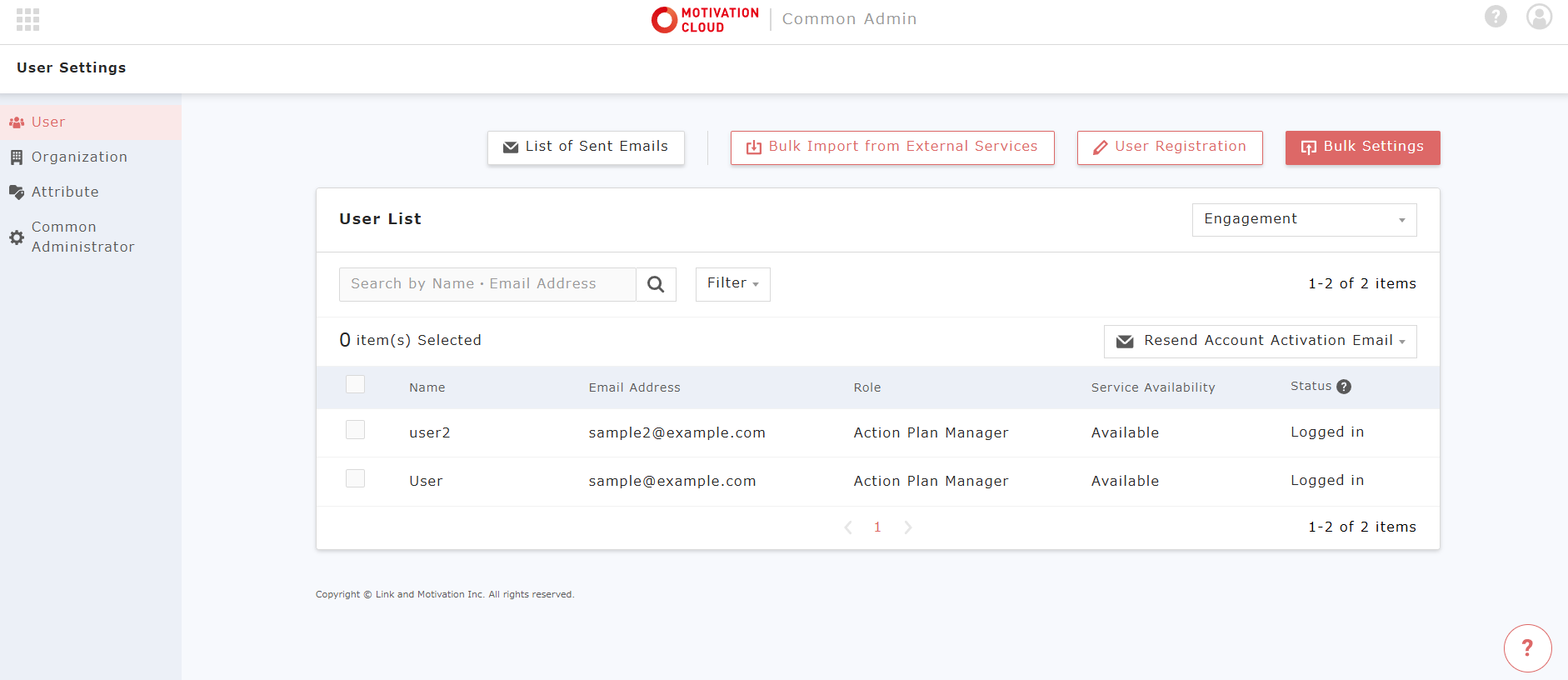This screenshot has width=1568, height=680.
Task: Switch to Attribute sidebar section
Action: (x=65, y=192)
